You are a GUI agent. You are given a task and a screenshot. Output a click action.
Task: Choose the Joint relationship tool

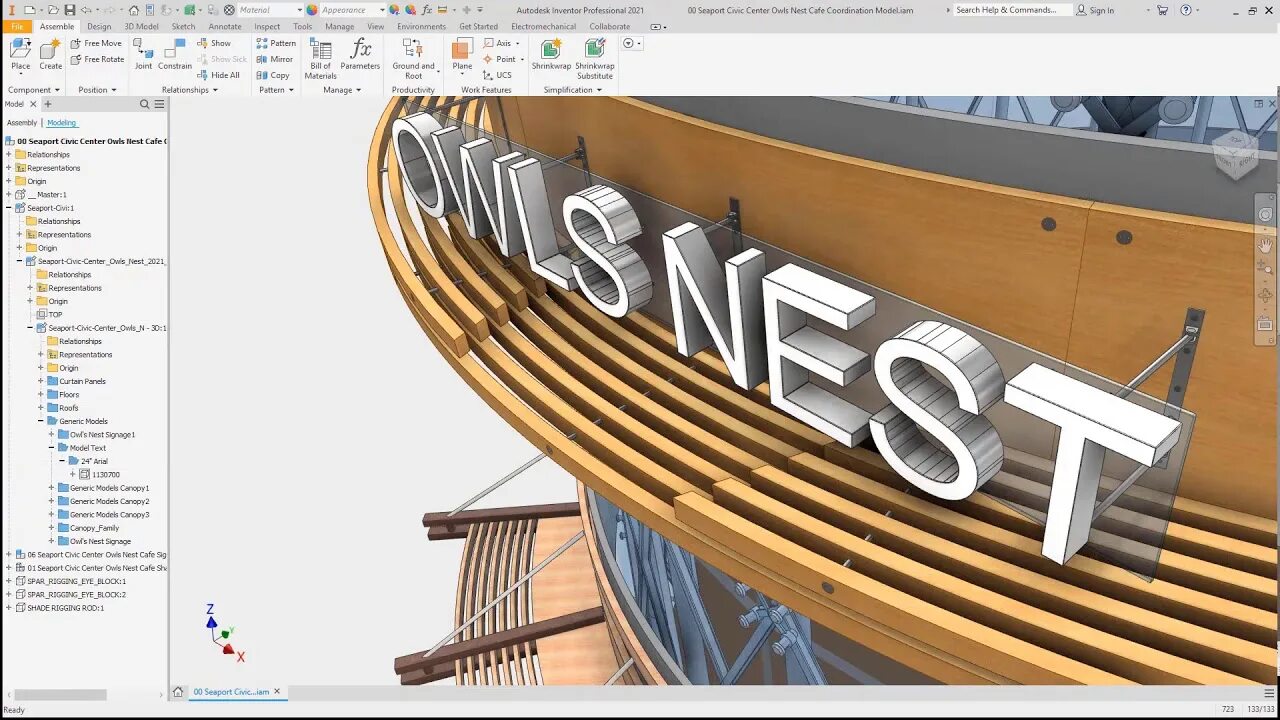144,56
